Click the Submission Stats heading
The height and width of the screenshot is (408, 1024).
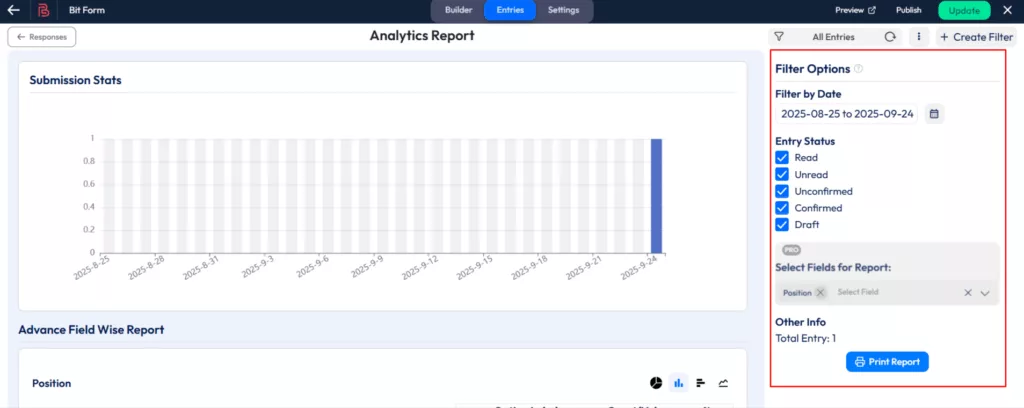(x=76, y=80)
